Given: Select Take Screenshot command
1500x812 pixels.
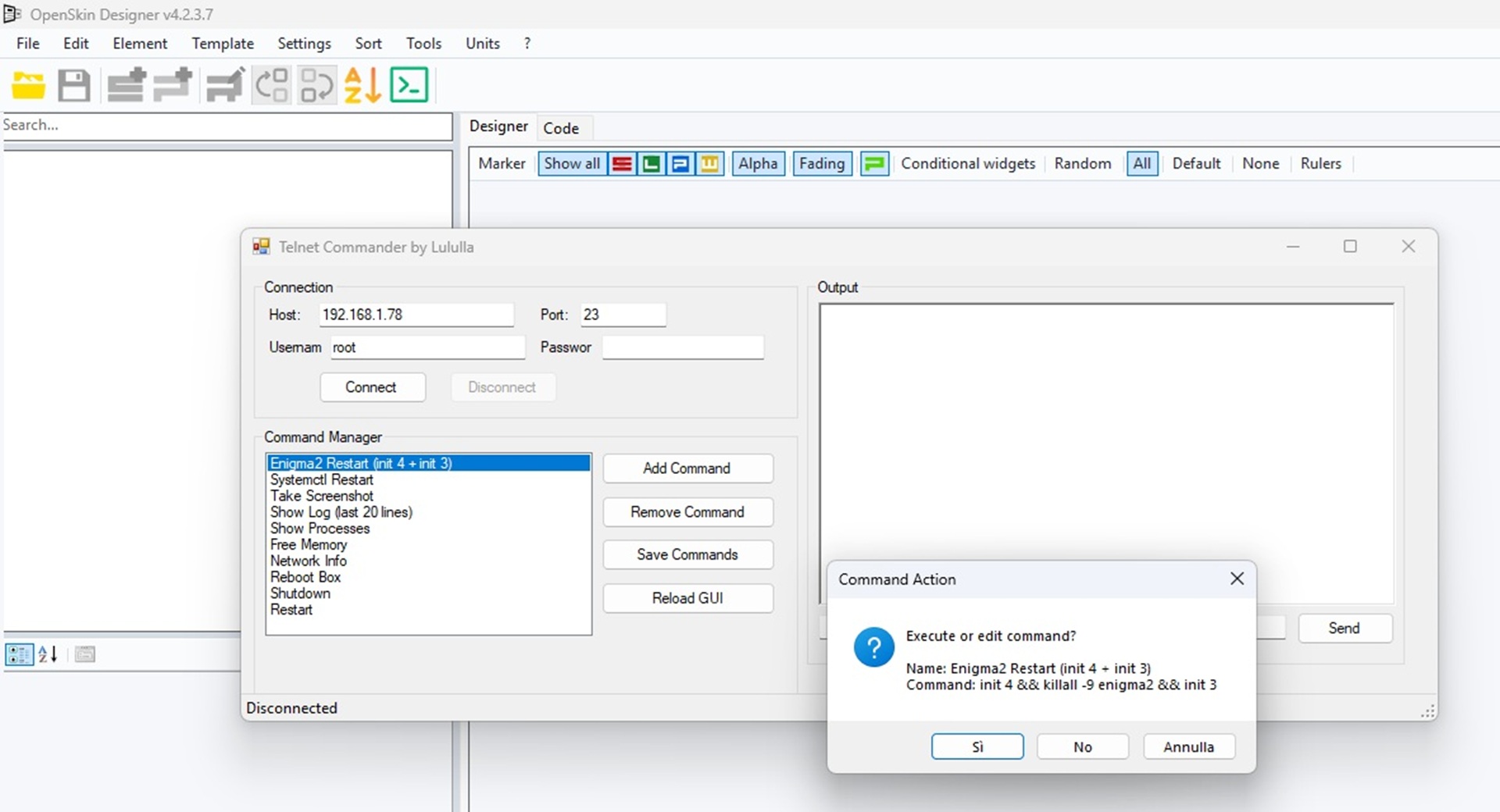Looking at the screenshot, I should [428, 497].
